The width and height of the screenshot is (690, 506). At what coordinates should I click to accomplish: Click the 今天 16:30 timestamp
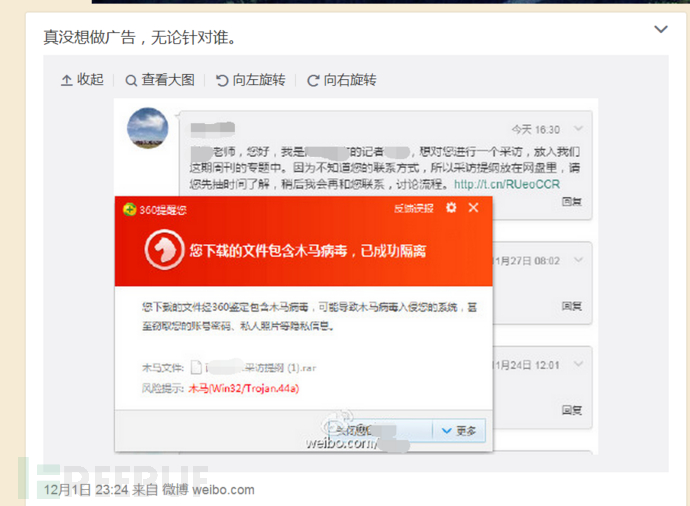coord(536,129)
